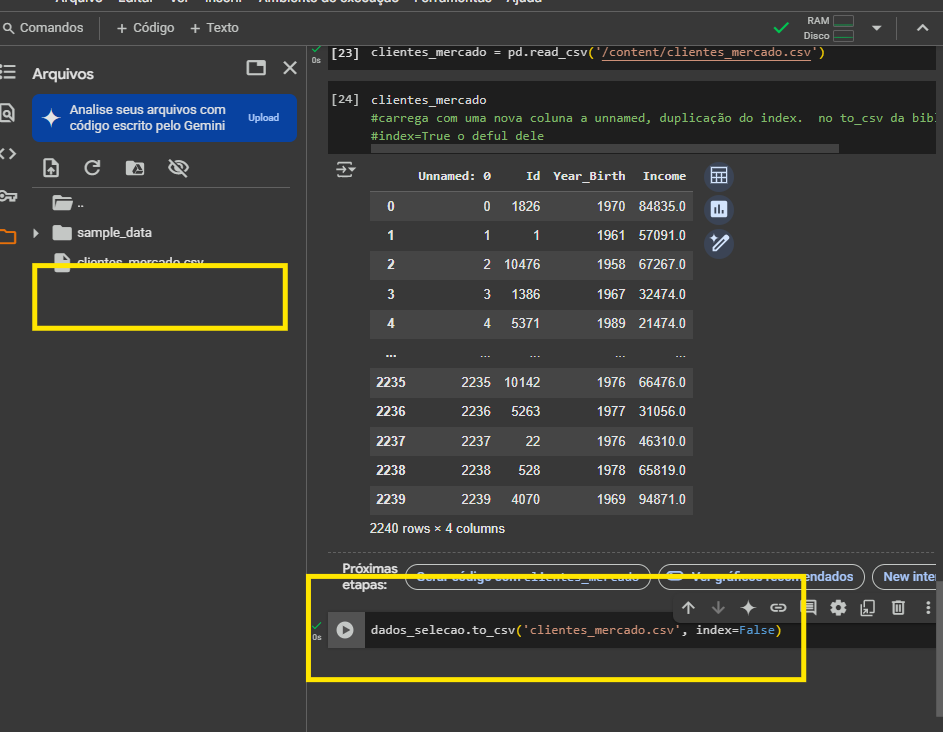
Task: Click the /content/clientes_mercado.csv path link
Action: [x=706, y=52]
